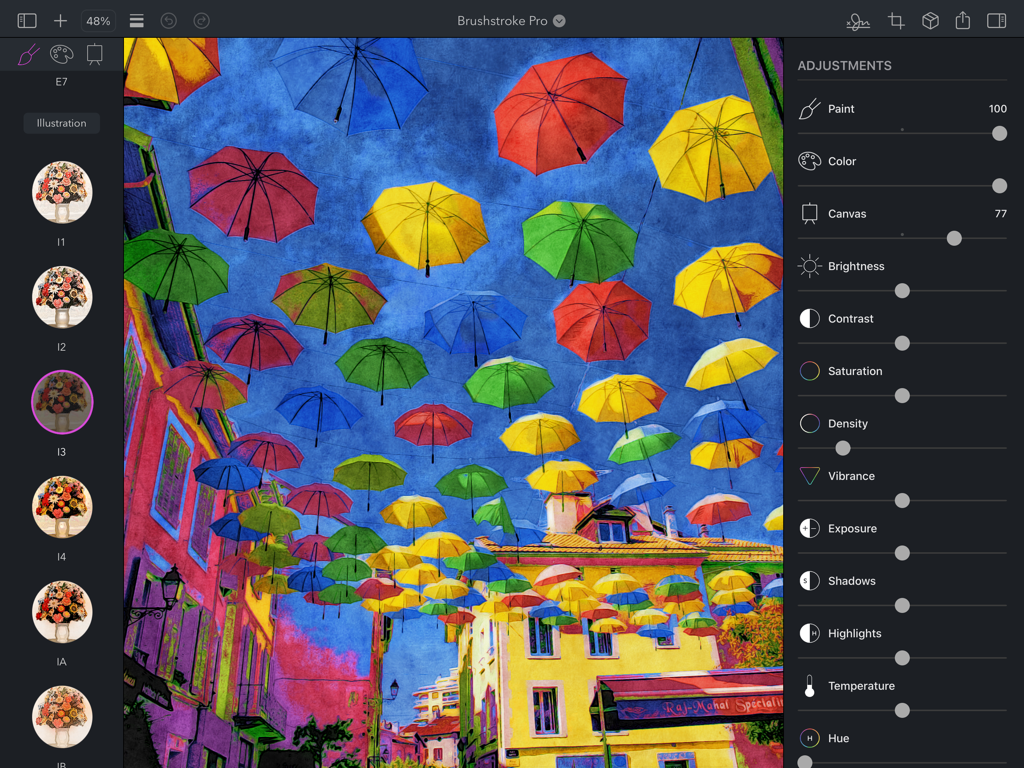Select the currently active I3 preset
Screen dimensions: 1024x768
point(62,402)
